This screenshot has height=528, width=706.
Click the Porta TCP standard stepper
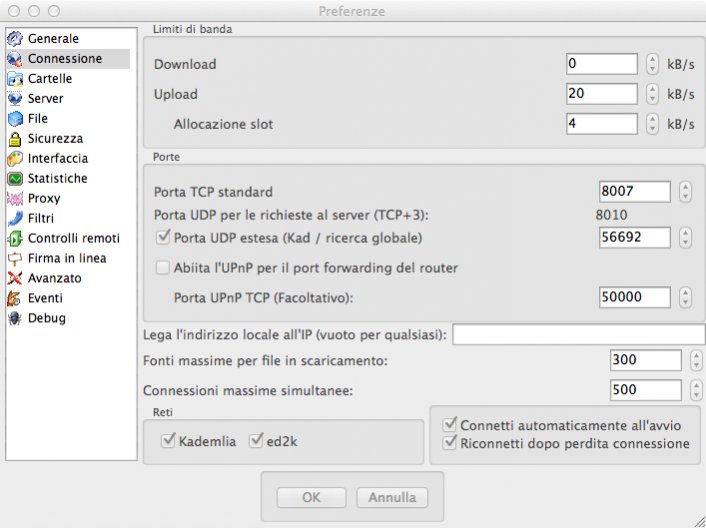click(x=684, y=191)
